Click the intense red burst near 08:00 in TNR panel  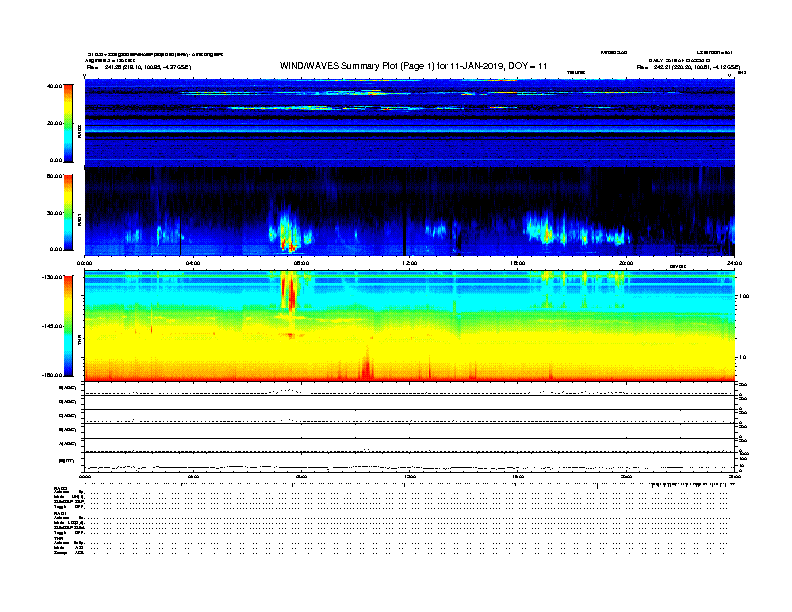click(x=290, y=292)
